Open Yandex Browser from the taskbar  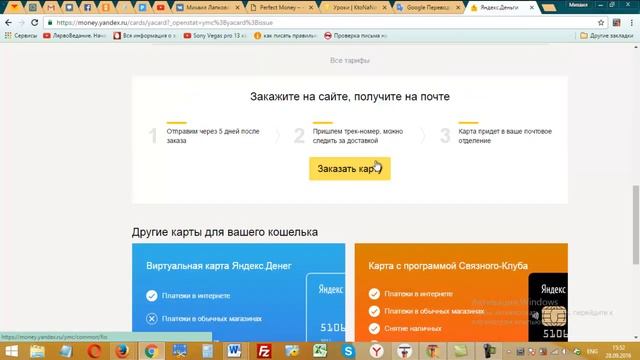pos(376,351)
